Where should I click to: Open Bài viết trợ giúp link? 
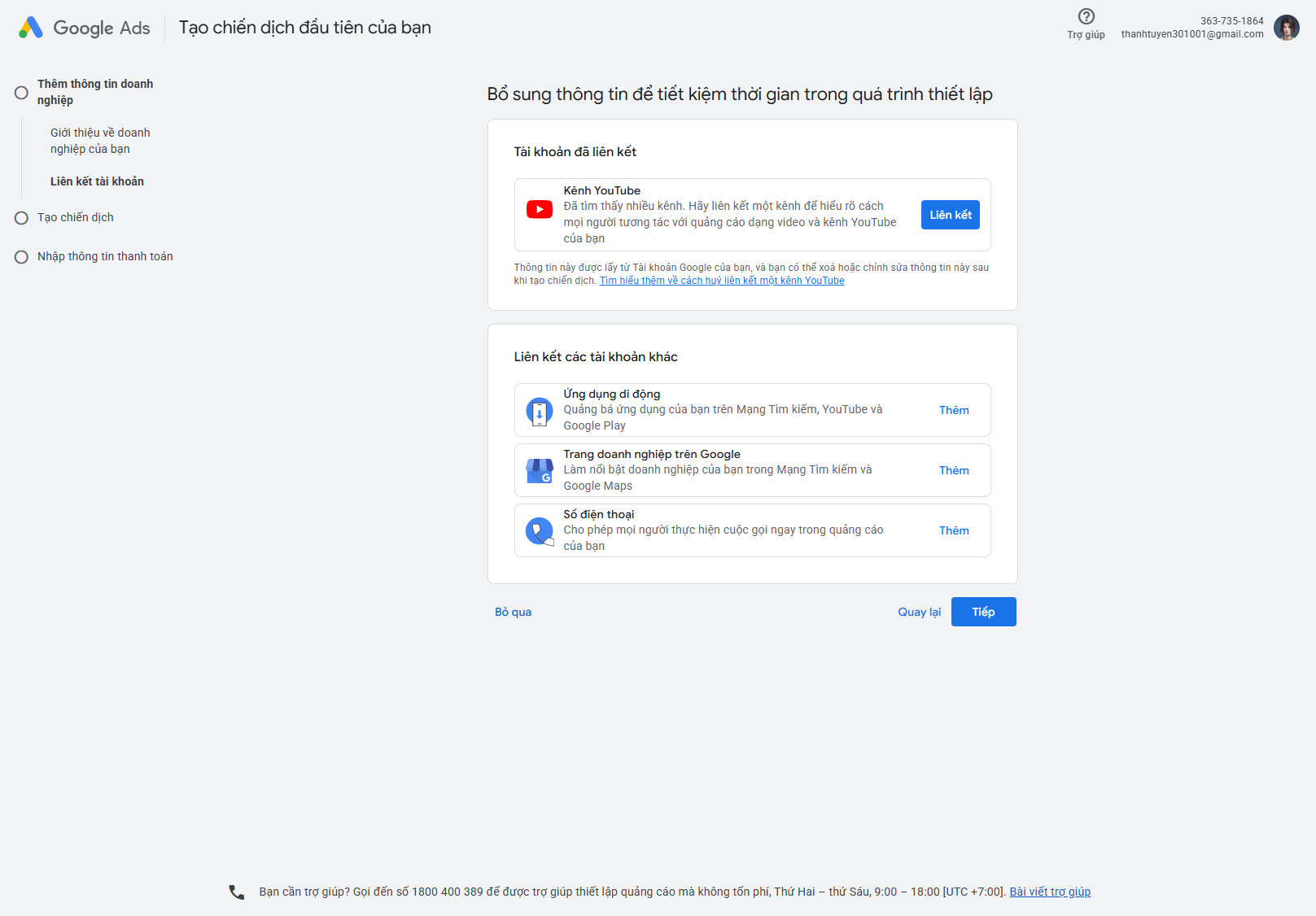pos(1050,892)
